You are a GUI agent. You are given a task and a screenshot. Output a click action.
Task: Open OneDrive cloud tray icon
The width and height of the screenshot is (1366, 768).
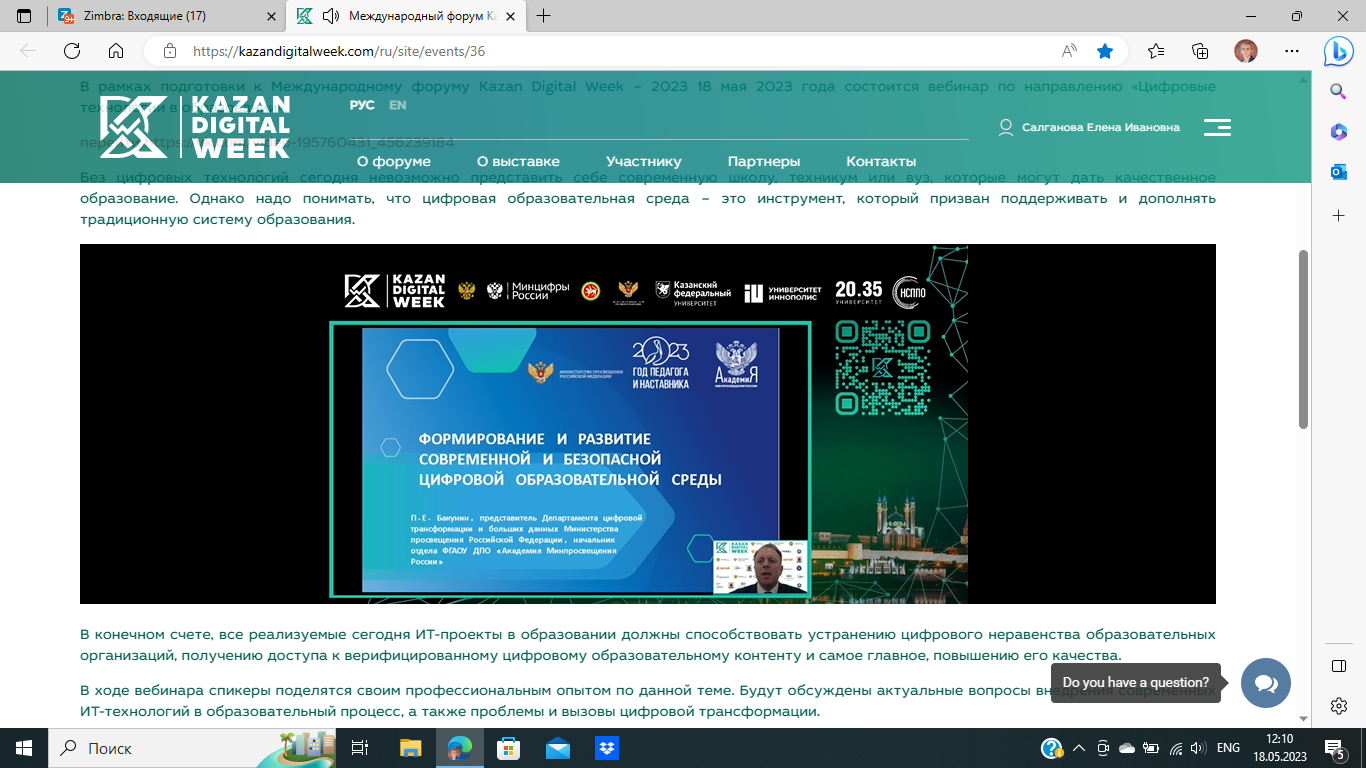click(x=1127, y=748)
